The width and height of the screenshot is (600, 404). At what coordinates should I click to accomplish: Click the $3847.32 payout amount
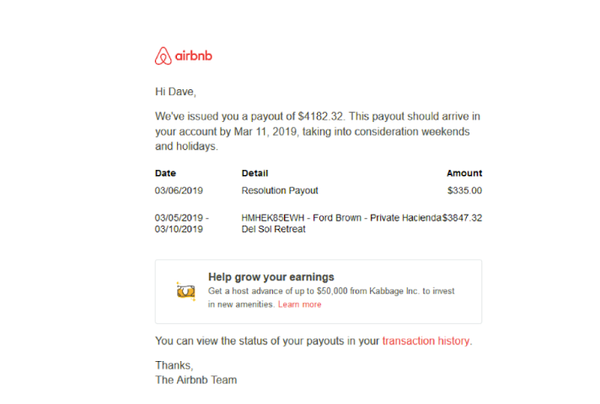point(463,217)
